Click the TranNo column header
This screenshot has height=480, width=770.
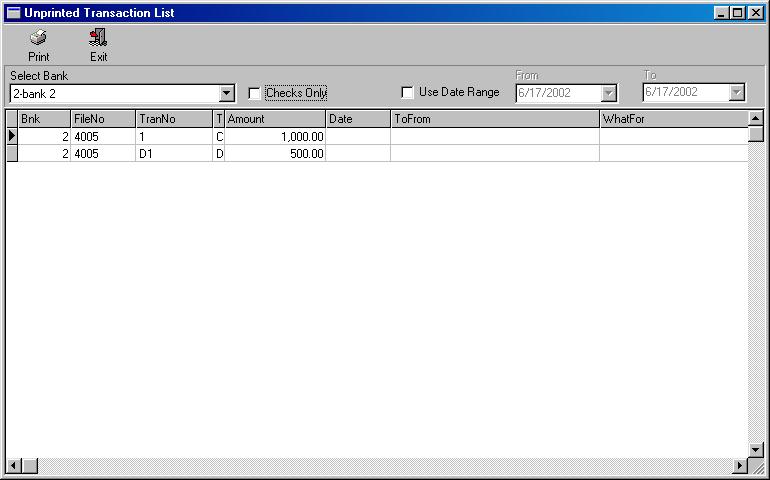click(x=174, y=119)
